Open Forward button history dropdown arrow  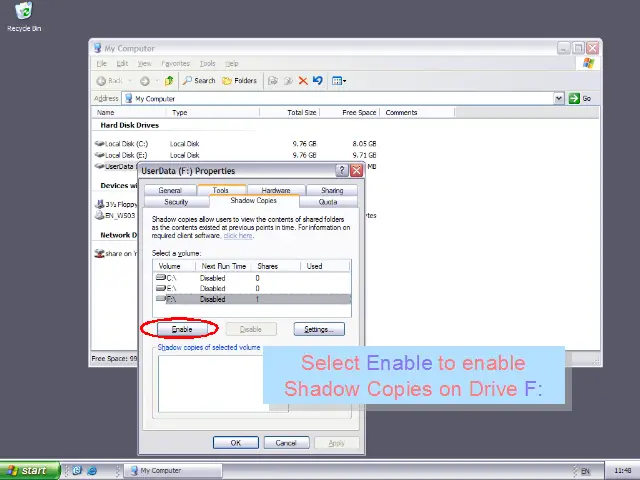coord(157,81)
